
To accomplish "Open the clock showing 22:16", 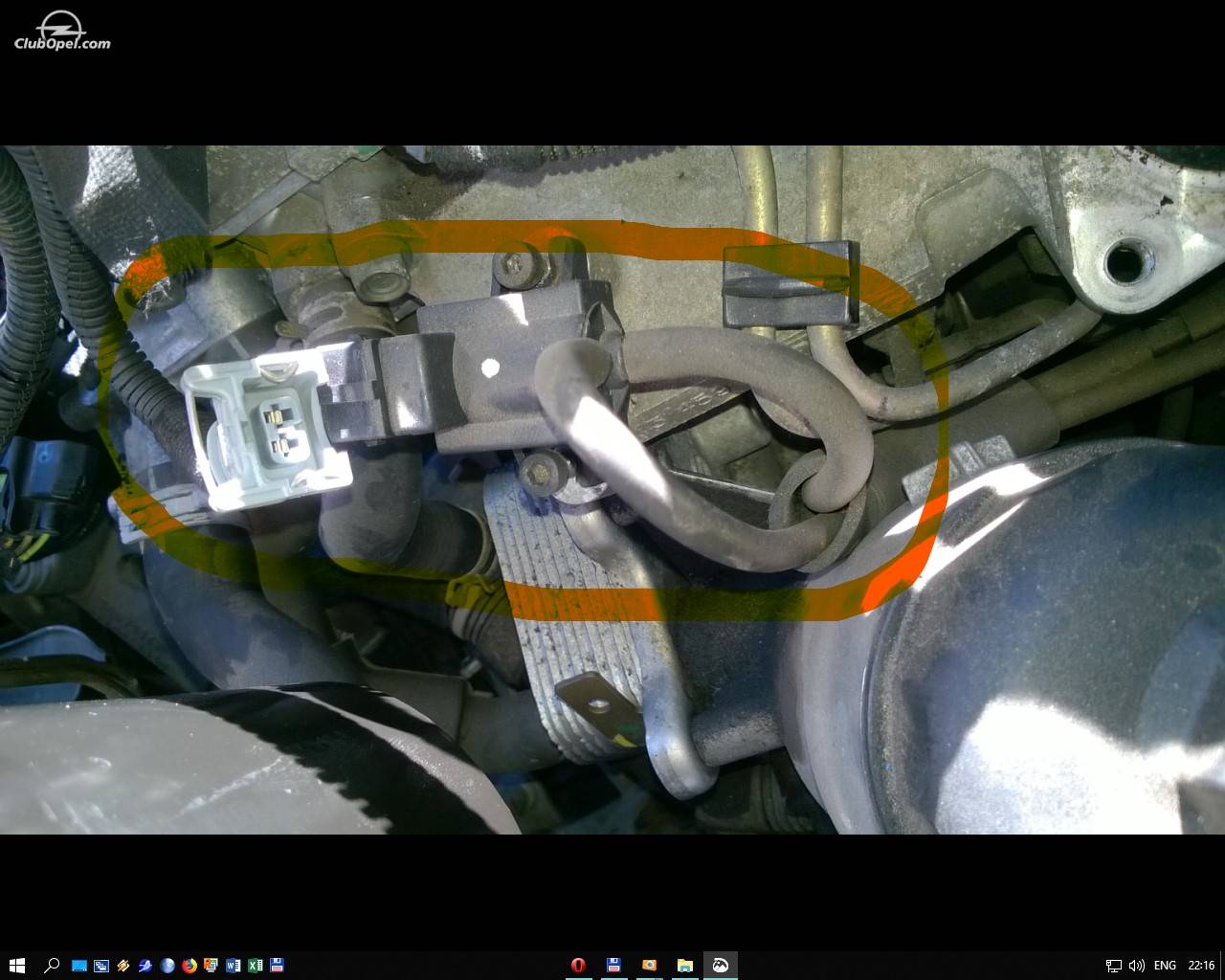I will pos(1201,966).
